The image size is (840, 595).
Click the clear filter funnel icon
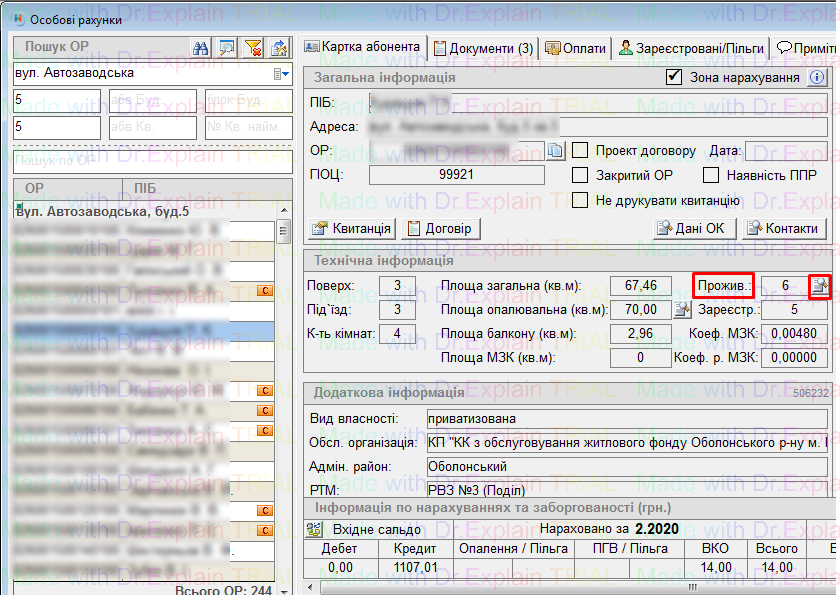(x=254, y=47)
